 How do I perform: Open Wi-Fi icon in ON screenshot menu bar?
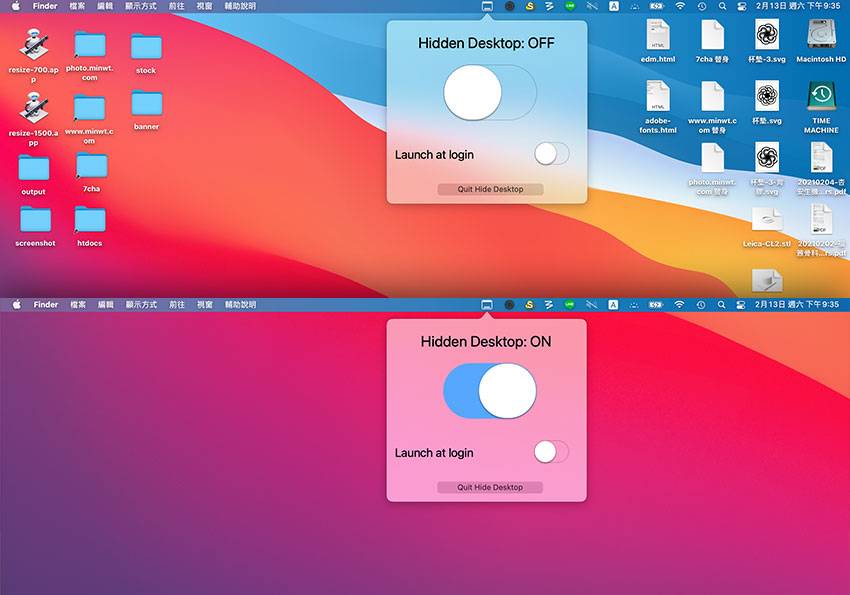[x=679, y=305]
